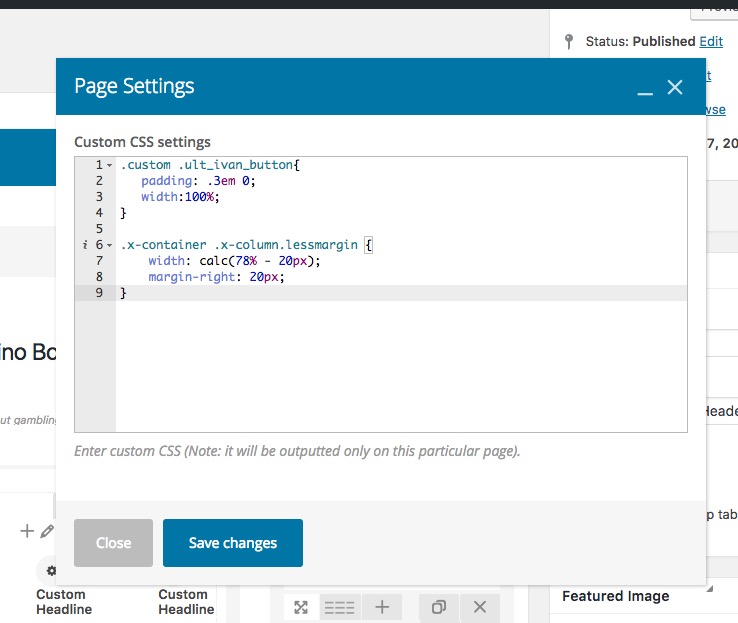738x623 pixels.
Task: Click the plus icon in row toolbar
Action: coord(381,607)
